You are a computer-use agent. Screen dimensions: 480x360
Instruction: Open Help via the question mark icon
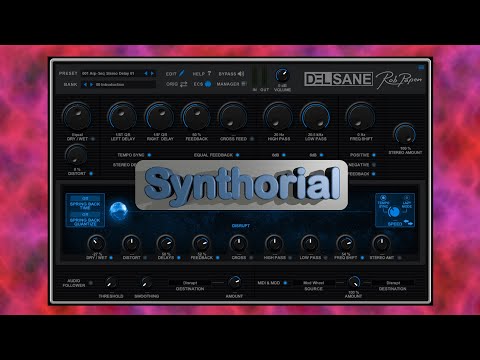[x=209, y=73]
